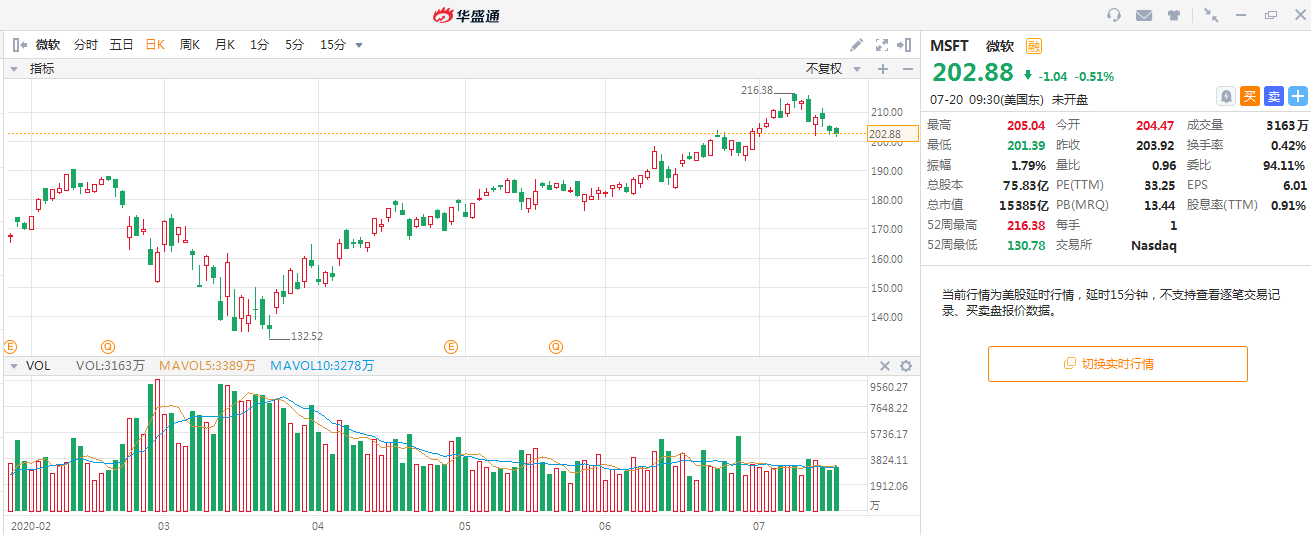Collapse the right quote panel
The height and width of the screenshot is (535, 1311).
904,45
